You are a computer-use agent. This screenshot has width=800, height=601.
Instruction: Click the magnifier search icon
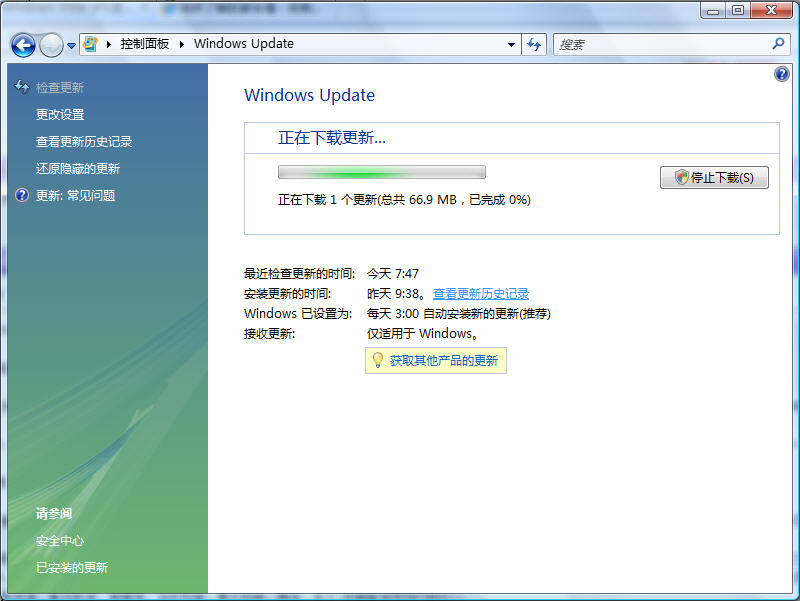779,44
